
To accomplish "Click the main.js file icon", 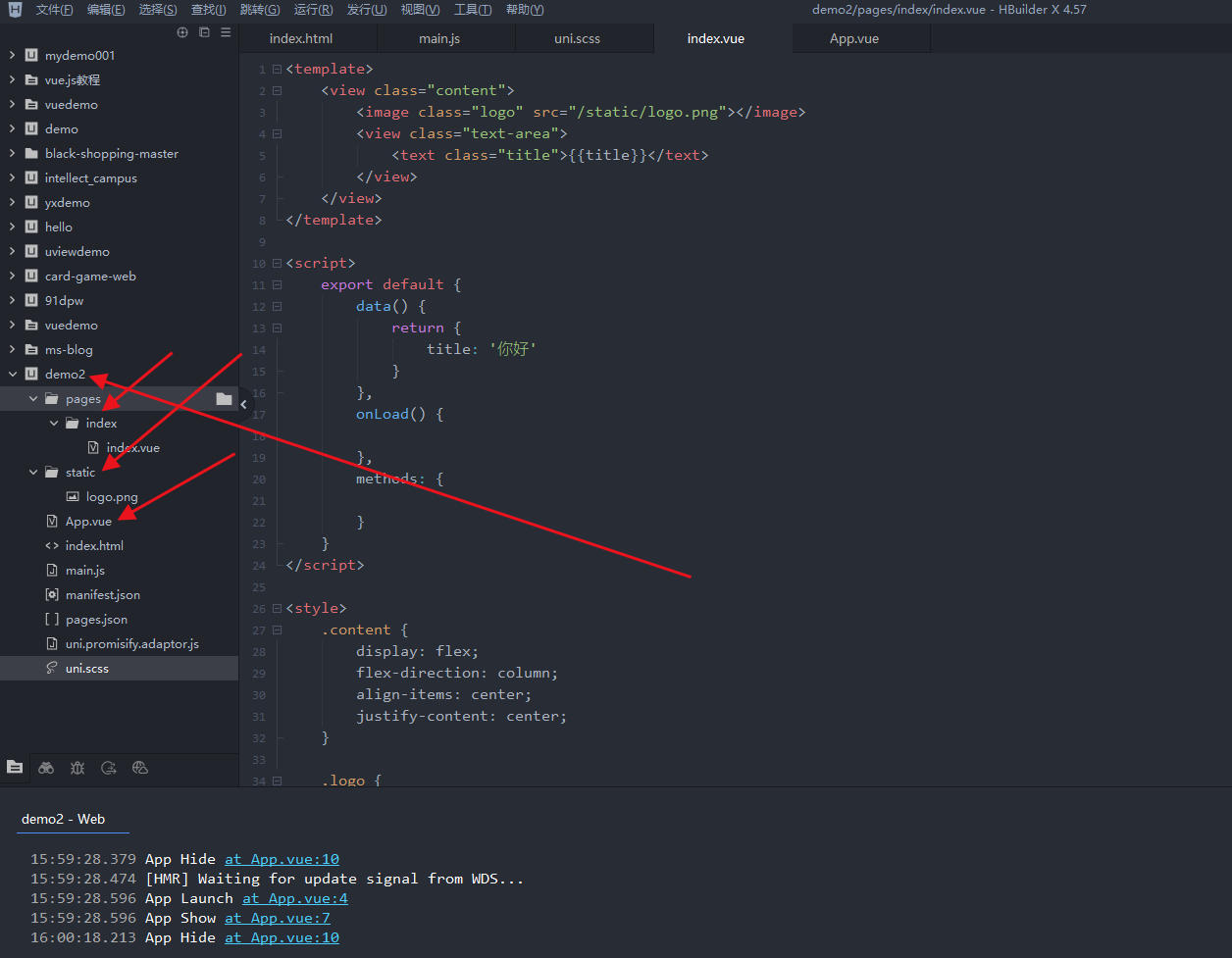I will 52,571.
